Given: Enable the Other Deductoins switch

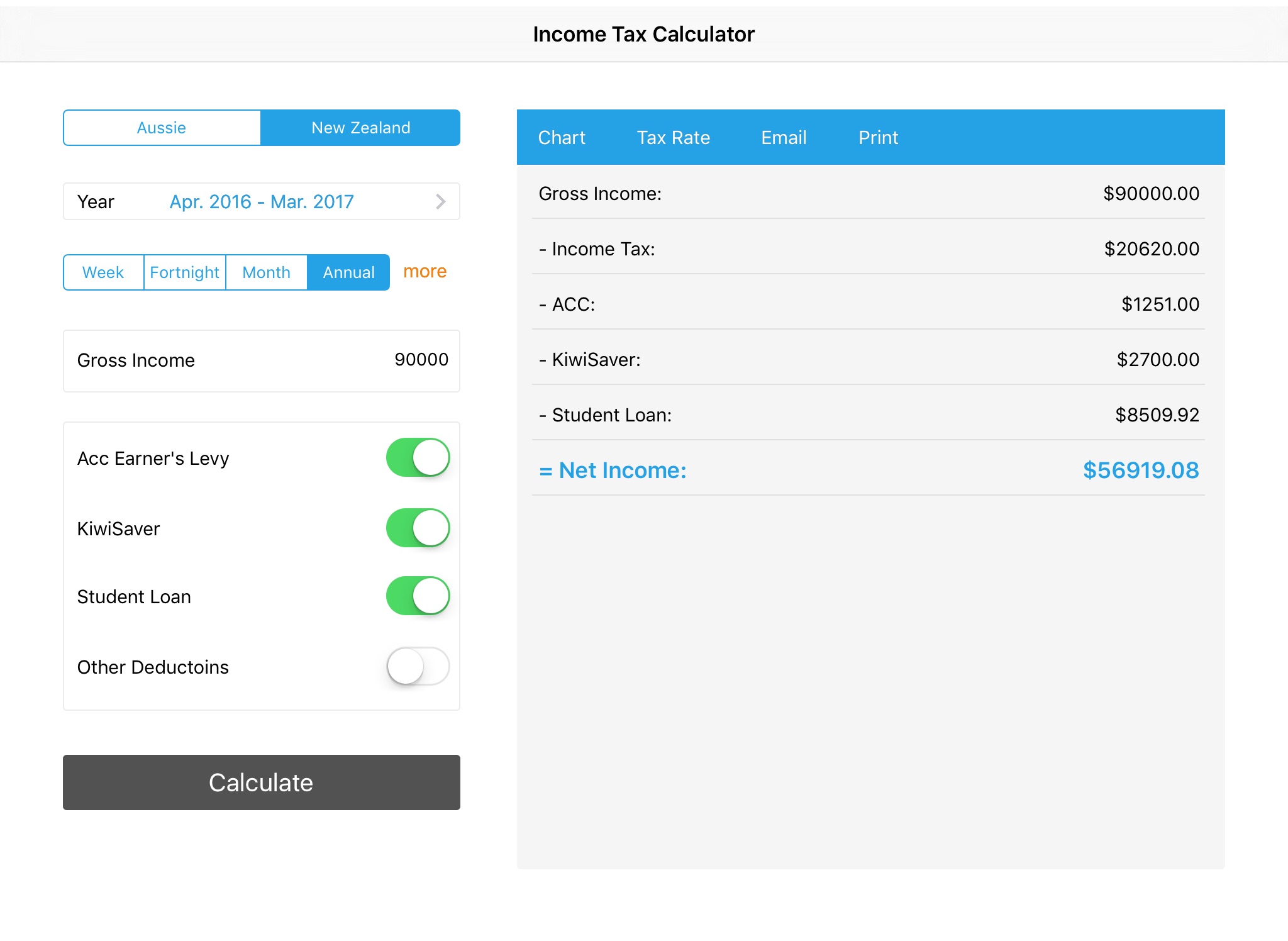Looking at the screenshot, I should tap(418, 666).
